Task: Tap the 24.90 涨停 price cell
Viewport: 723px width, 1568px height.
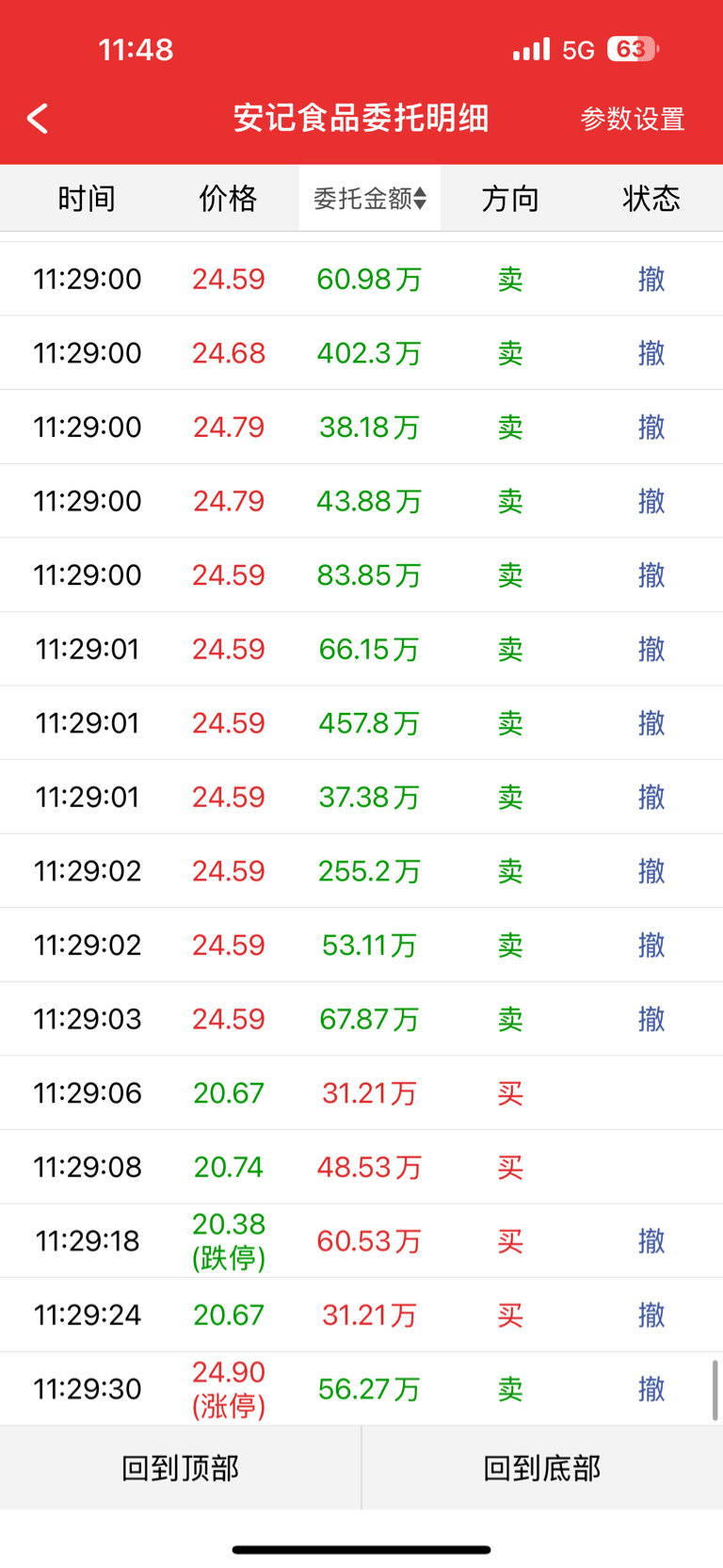Action: pyautogui.click(x=229, y=1389)
